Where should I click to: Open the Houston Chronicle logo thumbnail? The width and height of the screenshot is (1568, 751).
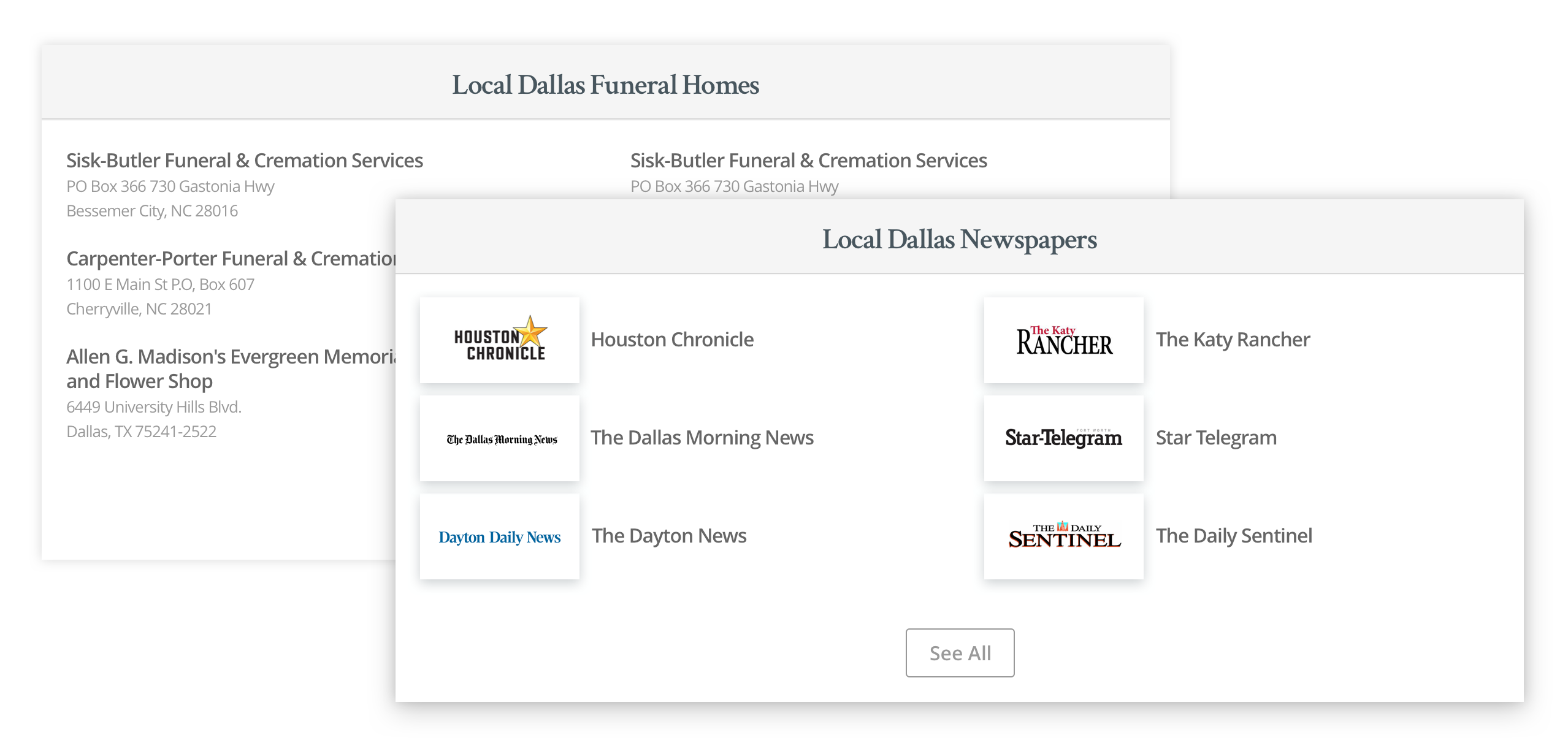499,340
